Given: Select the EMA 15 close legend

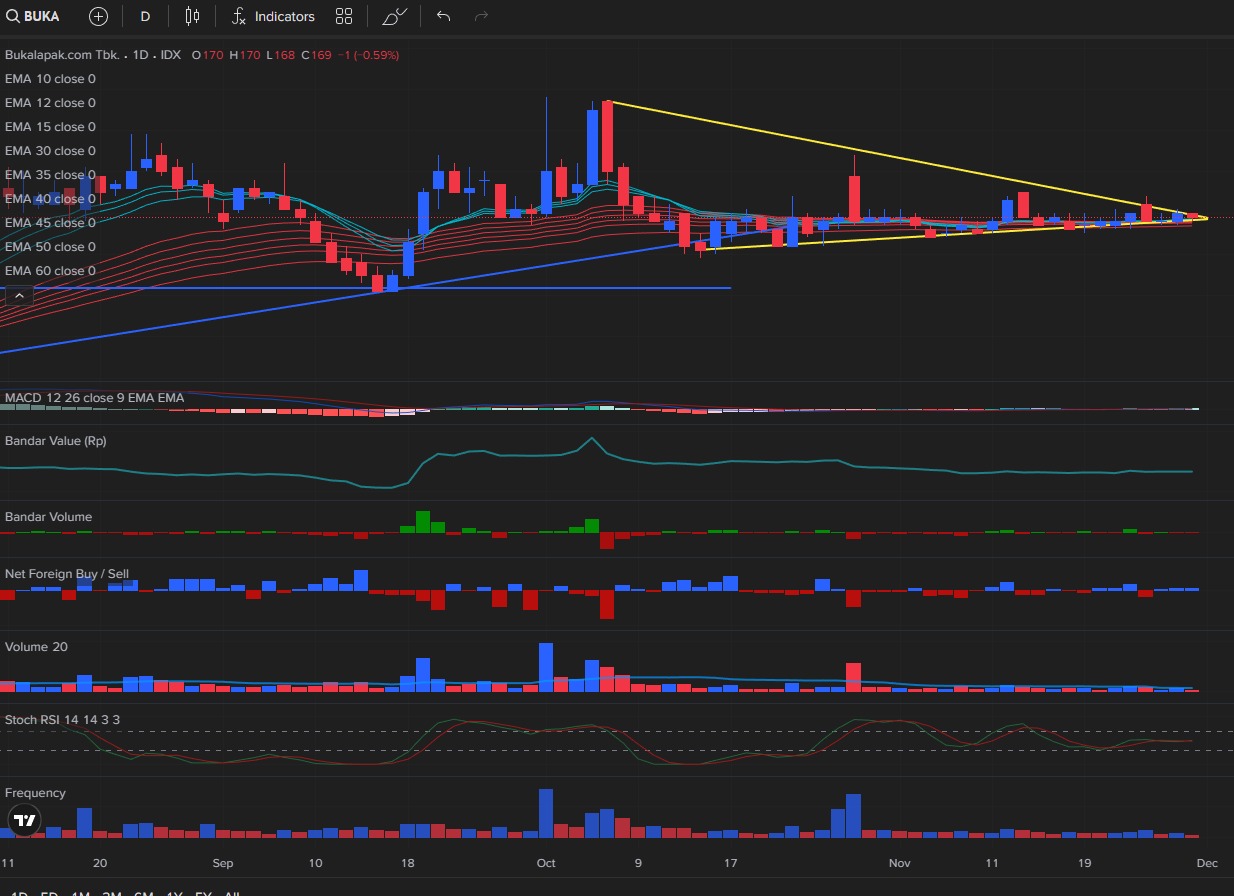Looking at the screenshot, I should pos(50,127).
